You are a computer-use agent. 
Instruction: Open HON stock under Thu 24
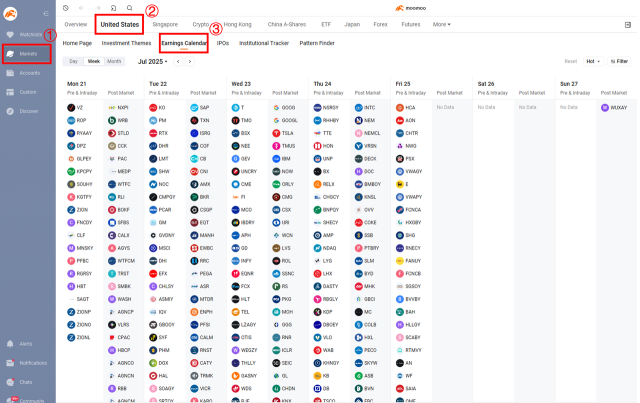tap(324, 146)
